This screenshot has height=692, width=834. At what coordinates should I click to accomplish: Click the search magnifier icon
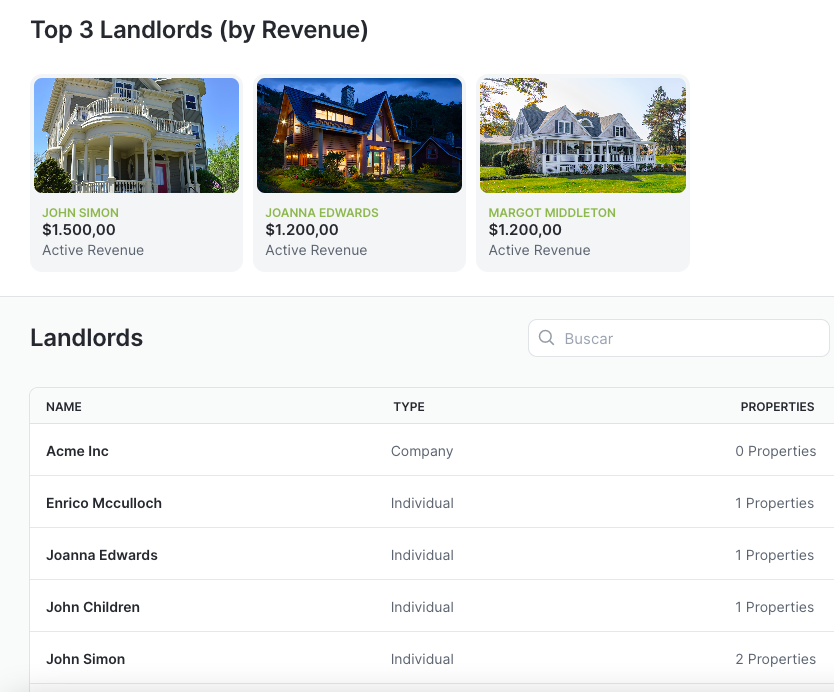pos(546,338)
